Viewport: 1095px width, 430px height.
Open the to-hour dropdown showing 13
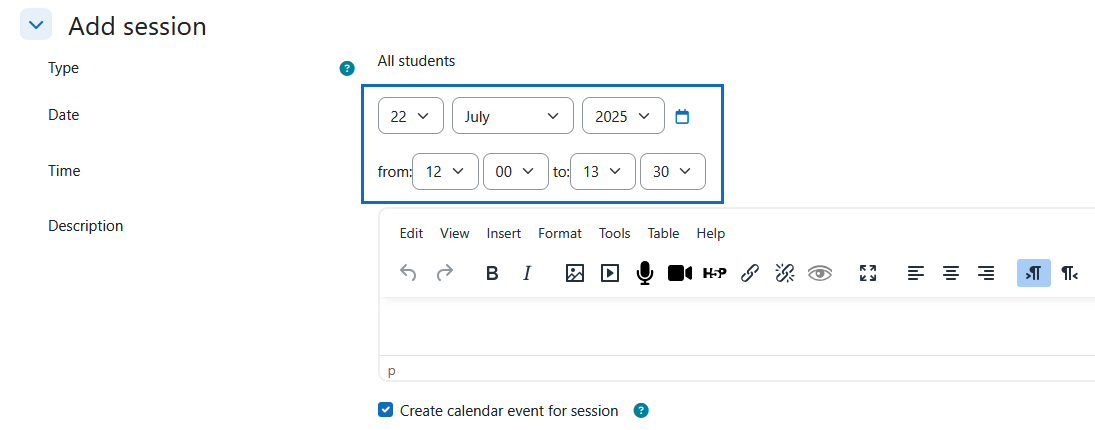603,172
